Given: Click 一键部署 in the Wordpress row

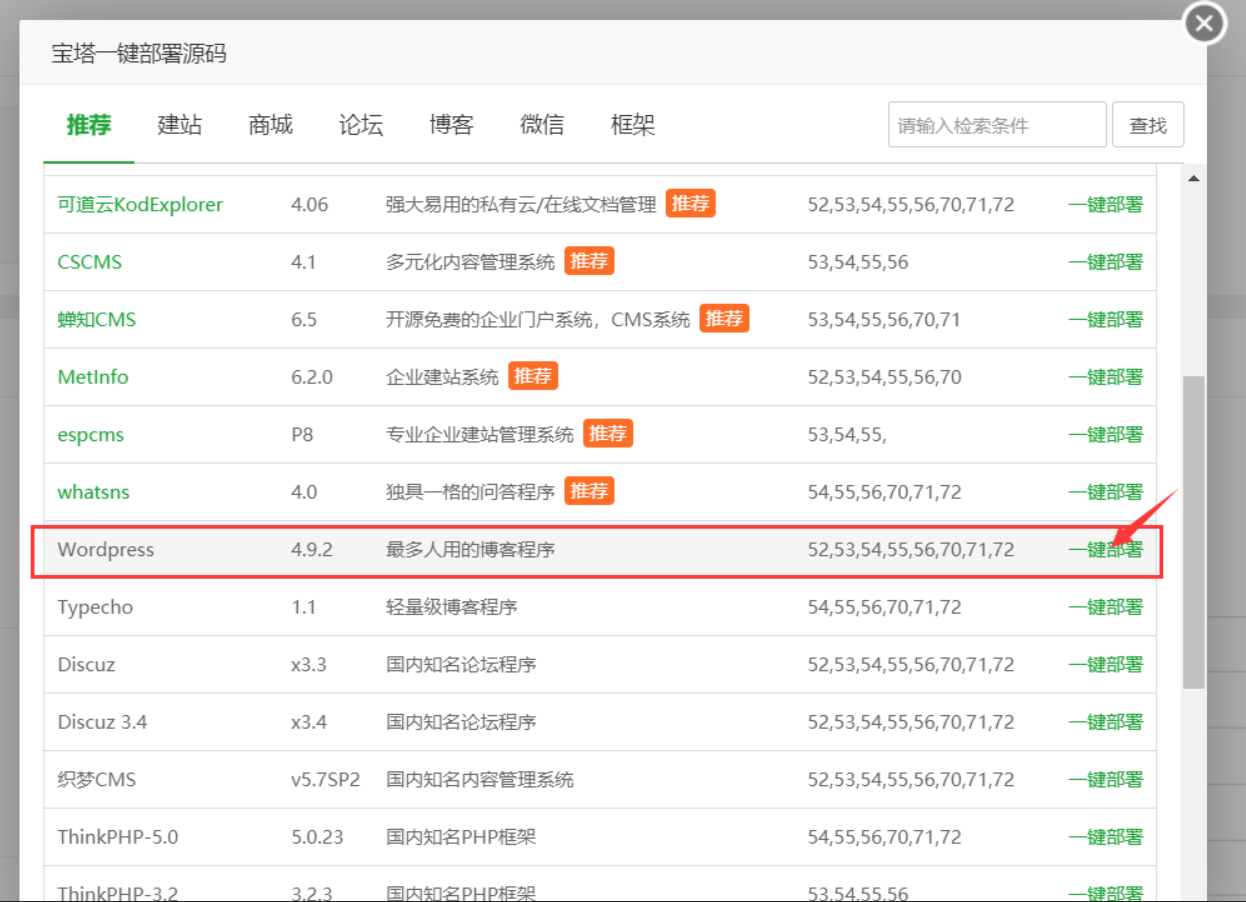Looking at the screenshot, I should coord(1105,550).
